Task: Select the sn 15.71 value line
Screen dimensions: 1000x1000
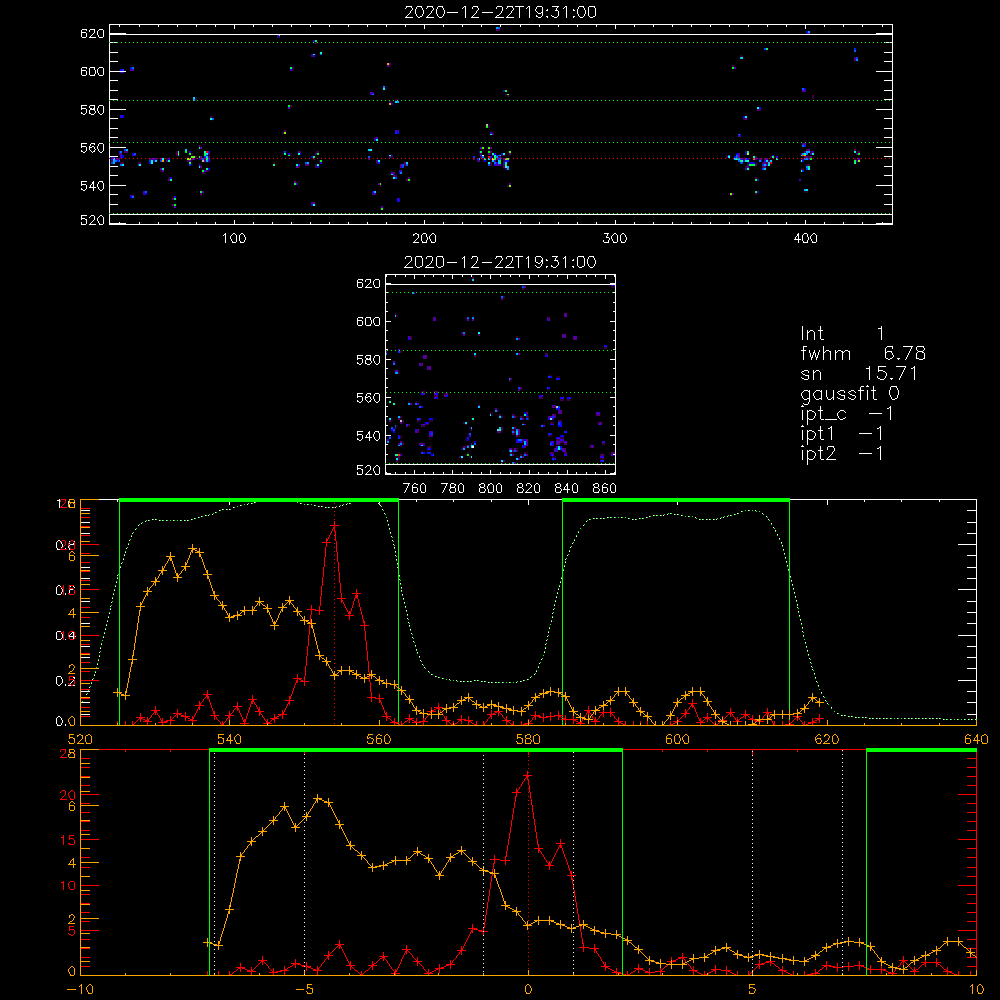Action: 858,373
